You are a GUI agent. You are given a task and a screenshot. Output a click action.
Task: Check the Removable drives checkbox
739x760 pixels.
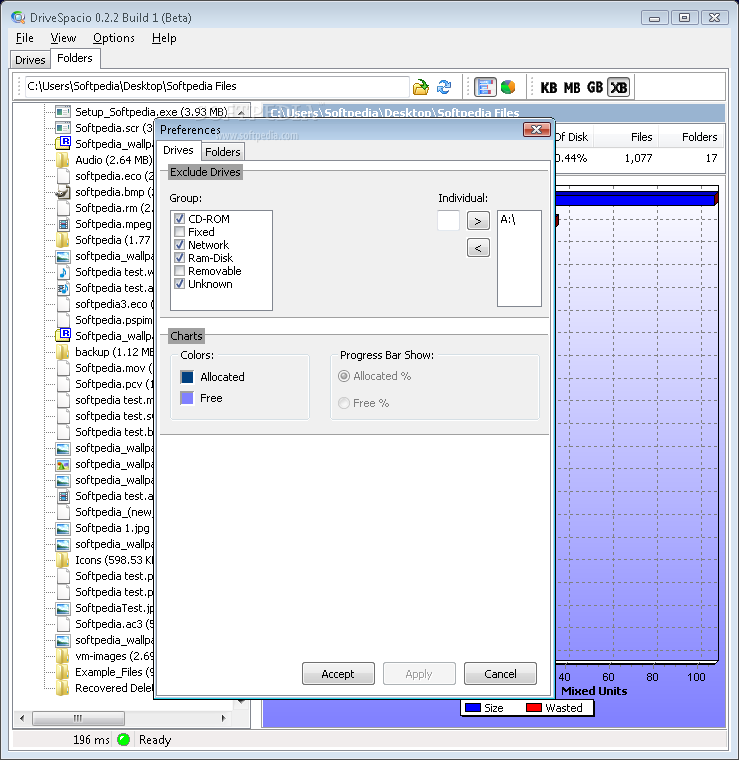[180, 271]
